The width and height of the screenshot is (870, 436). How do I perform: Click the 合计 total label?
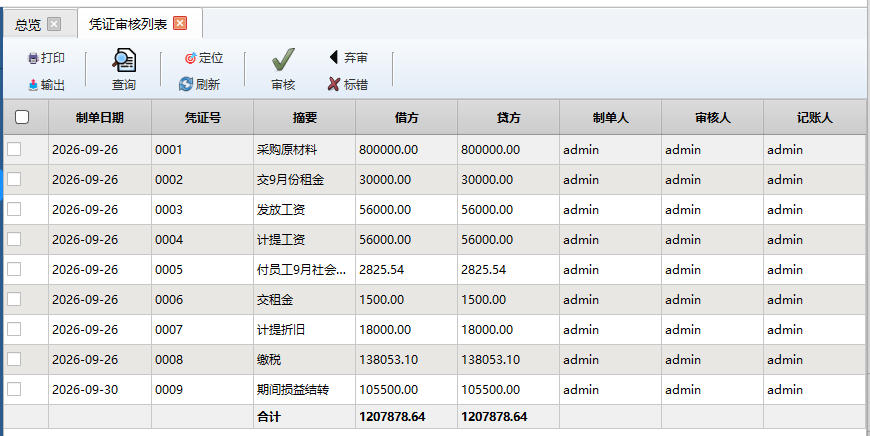(269, 417)
